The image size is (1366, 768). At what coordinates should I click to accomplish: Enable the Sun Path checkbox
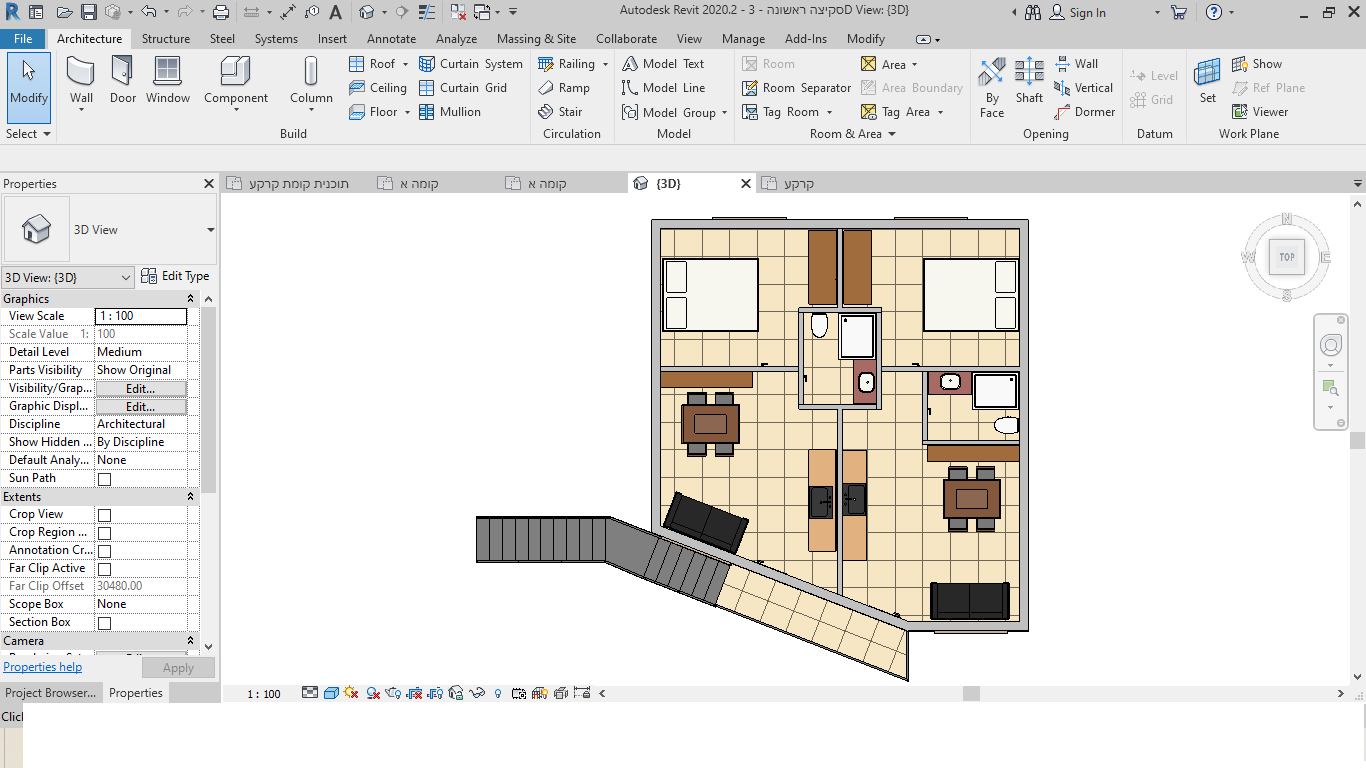[104, 479]
